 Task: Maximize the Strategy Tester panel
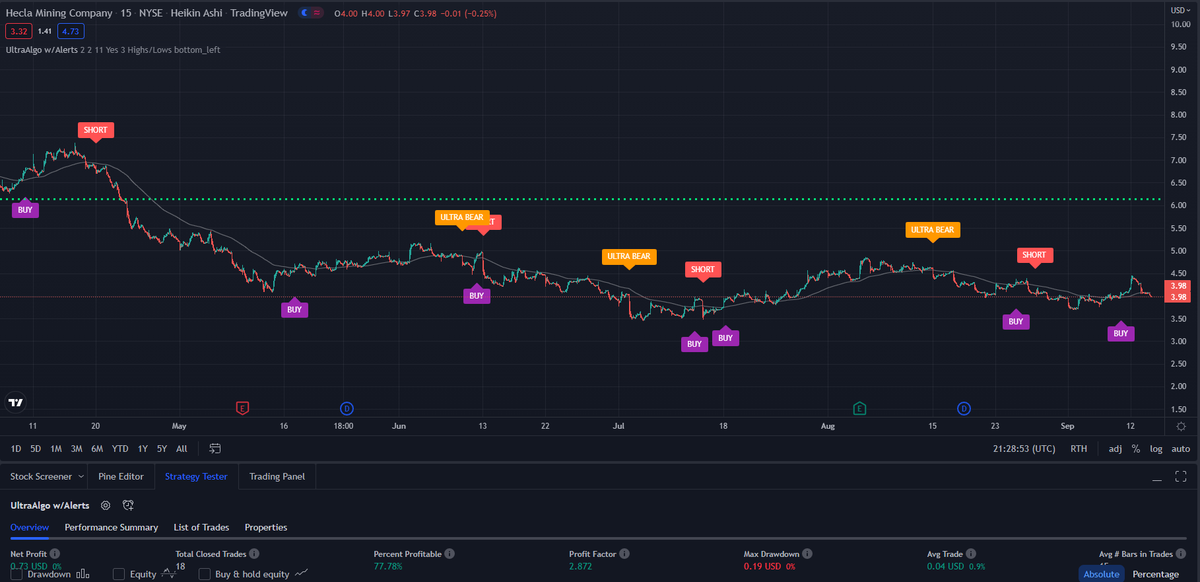click(1181, 477)
